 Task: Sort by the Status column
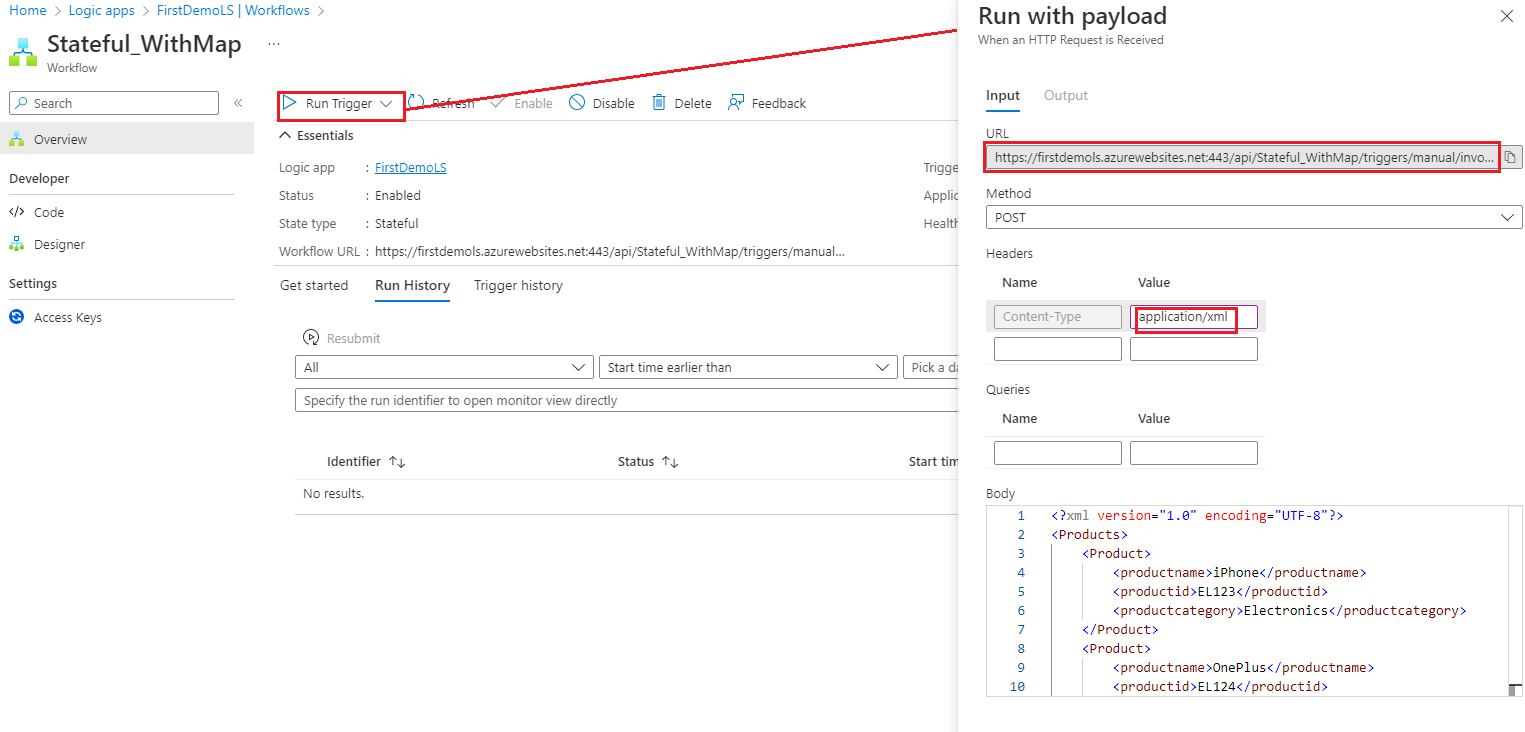648,461
